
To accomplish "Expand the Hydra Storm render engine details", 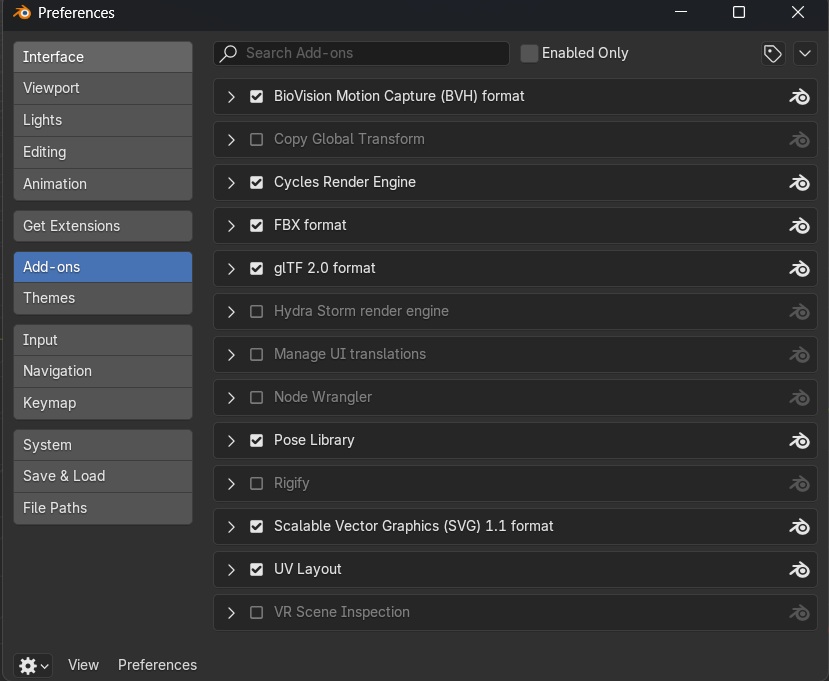I will [231, 311].
